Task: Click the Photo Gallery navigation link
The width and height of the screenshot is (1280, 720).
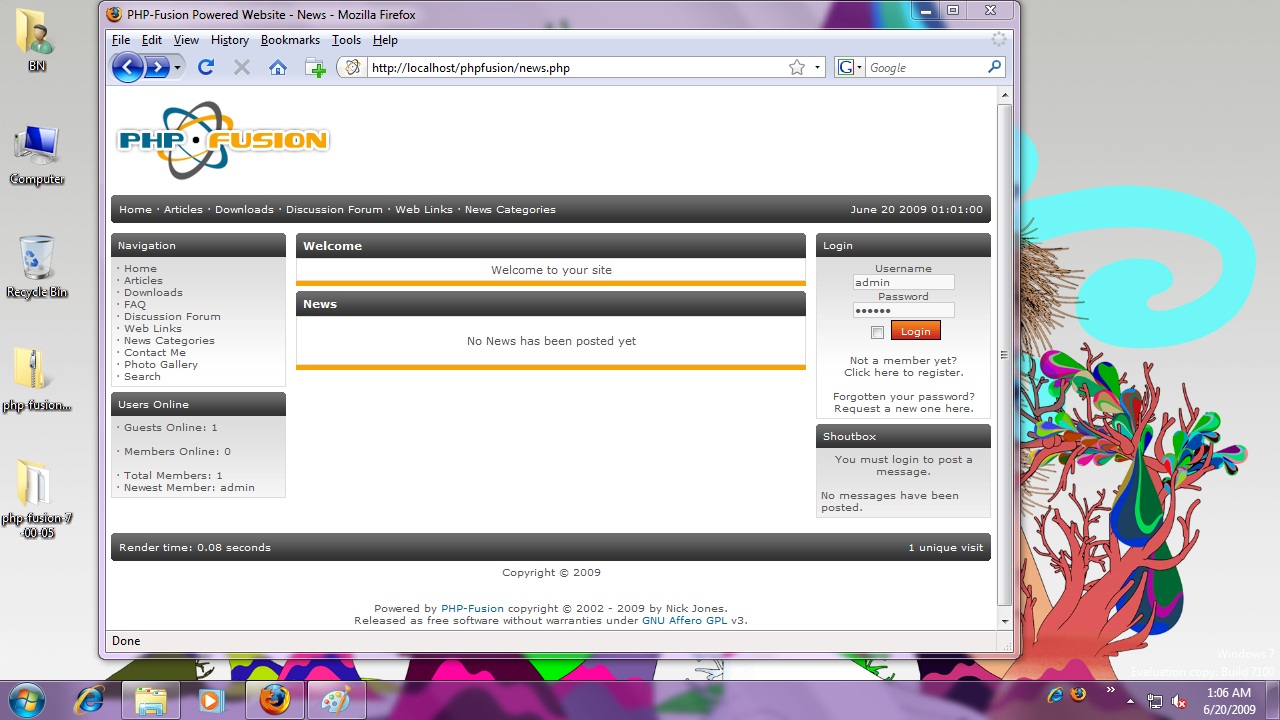Action: pos(160,364)
